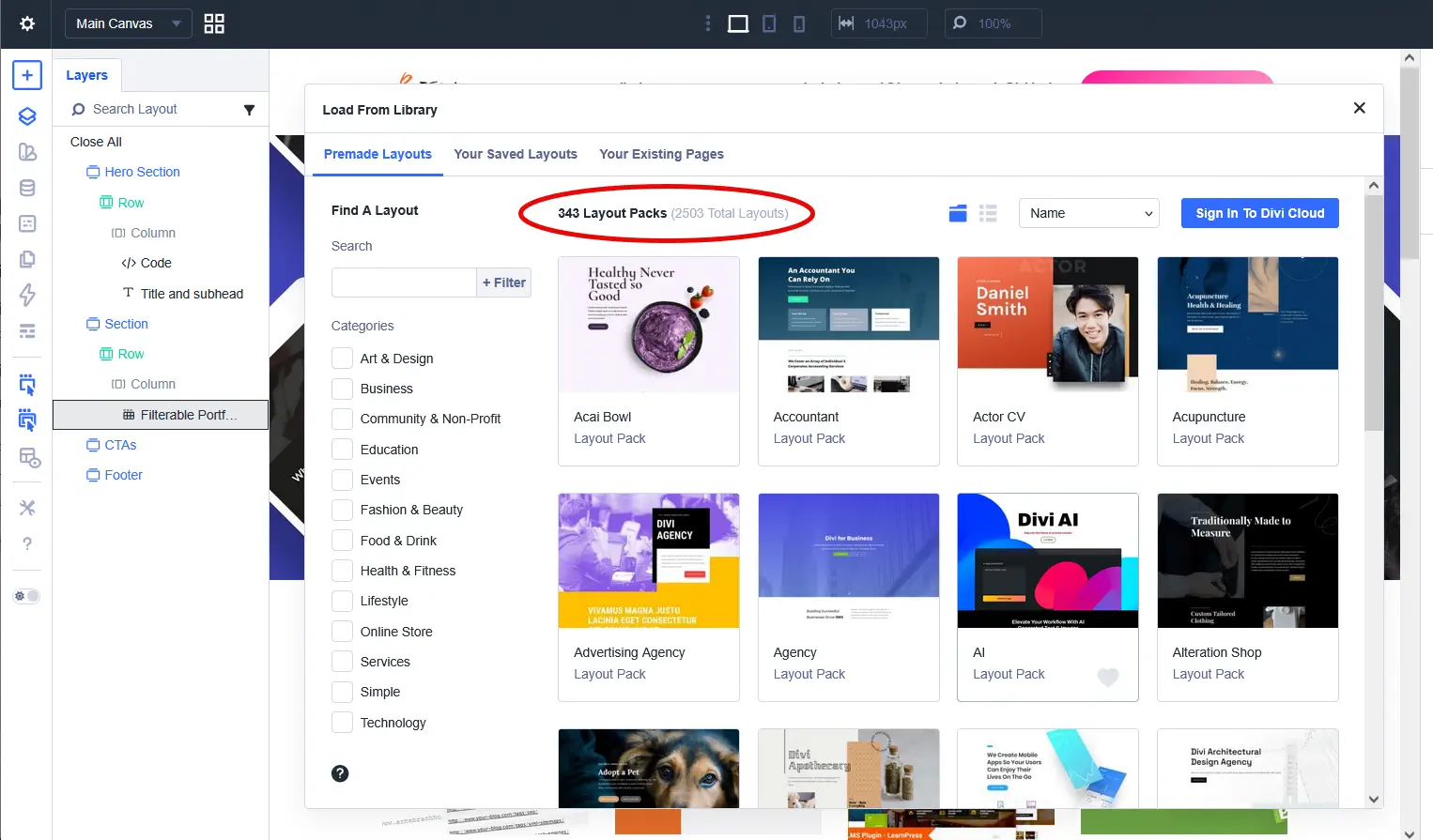Open the help question mark sidebar icon

tap(27, 543)
